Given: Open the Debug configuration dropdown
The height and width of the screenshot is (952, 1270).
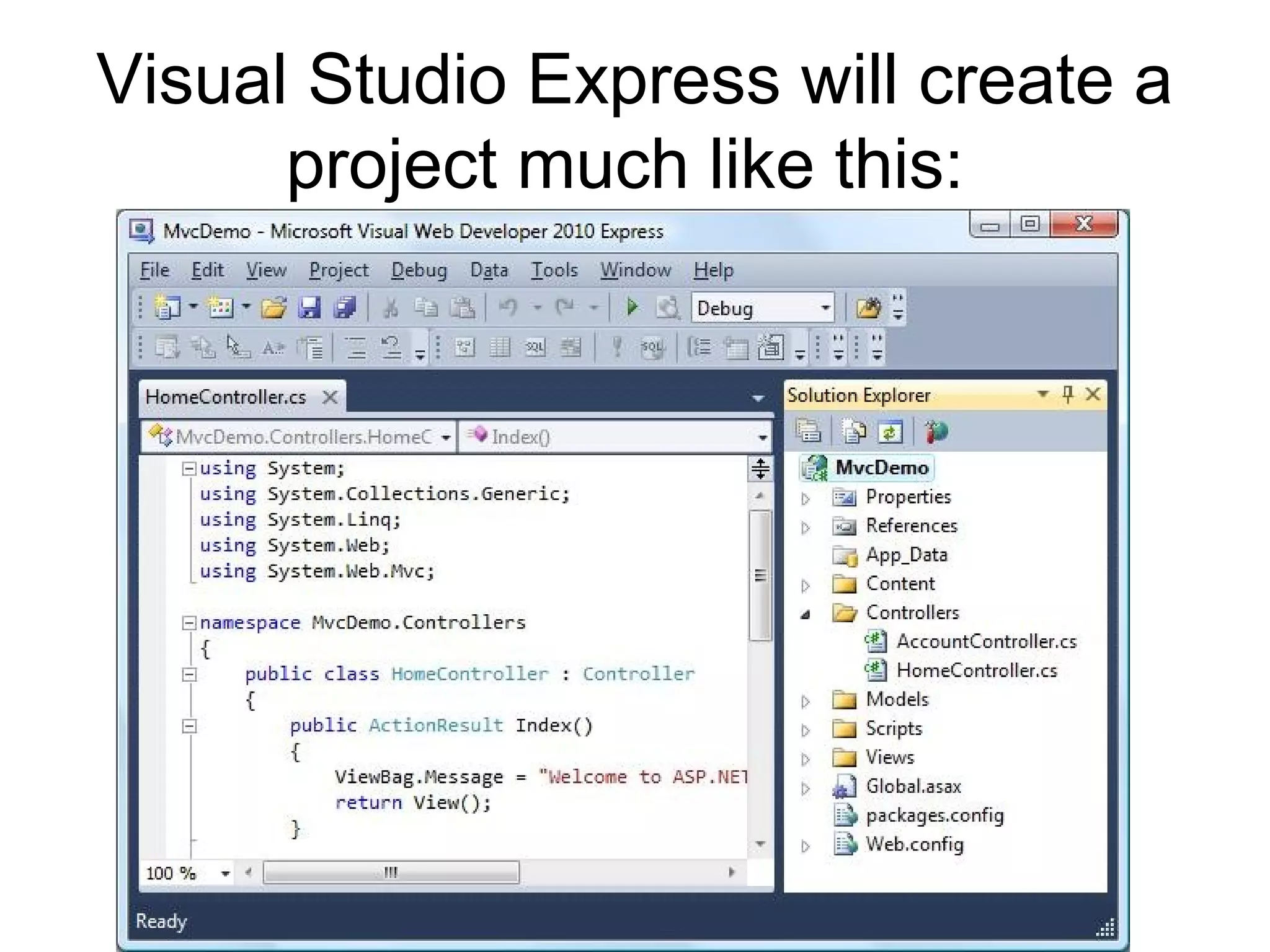Looking at the screenshot, I should [x=825, y=308].
